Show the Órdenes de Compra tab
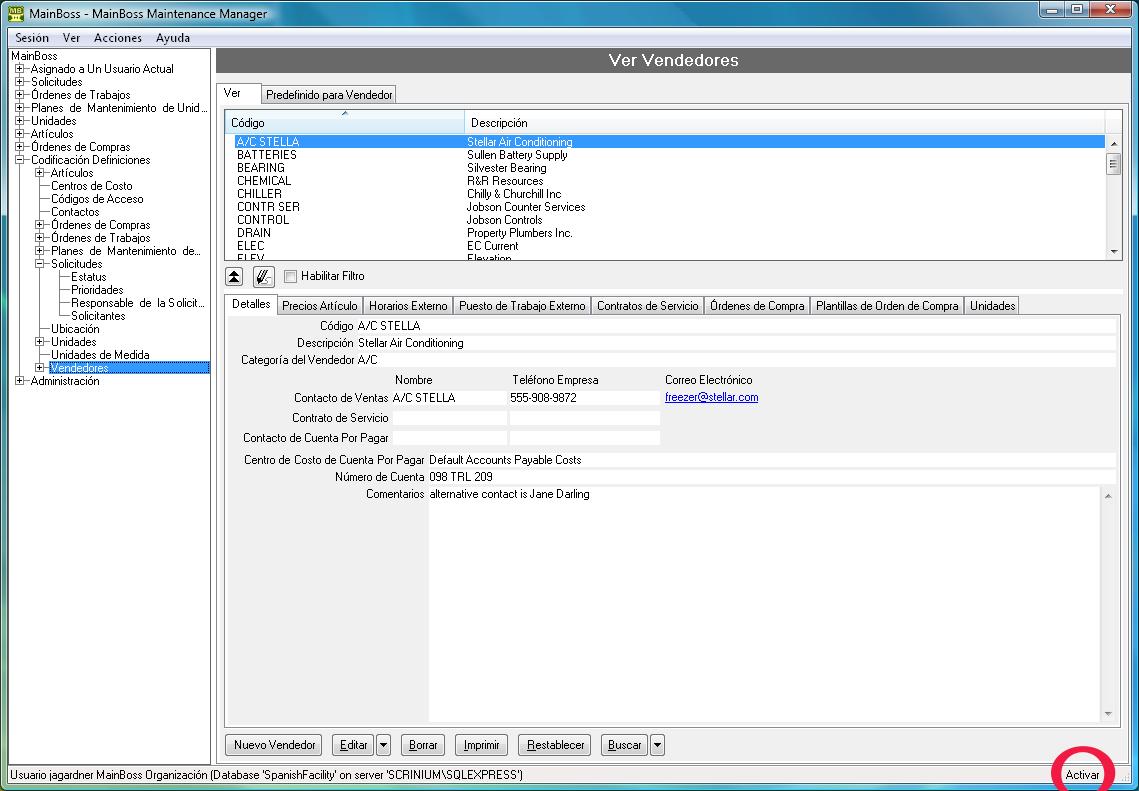Screen dimensions: 1139x791 (758, 306)
